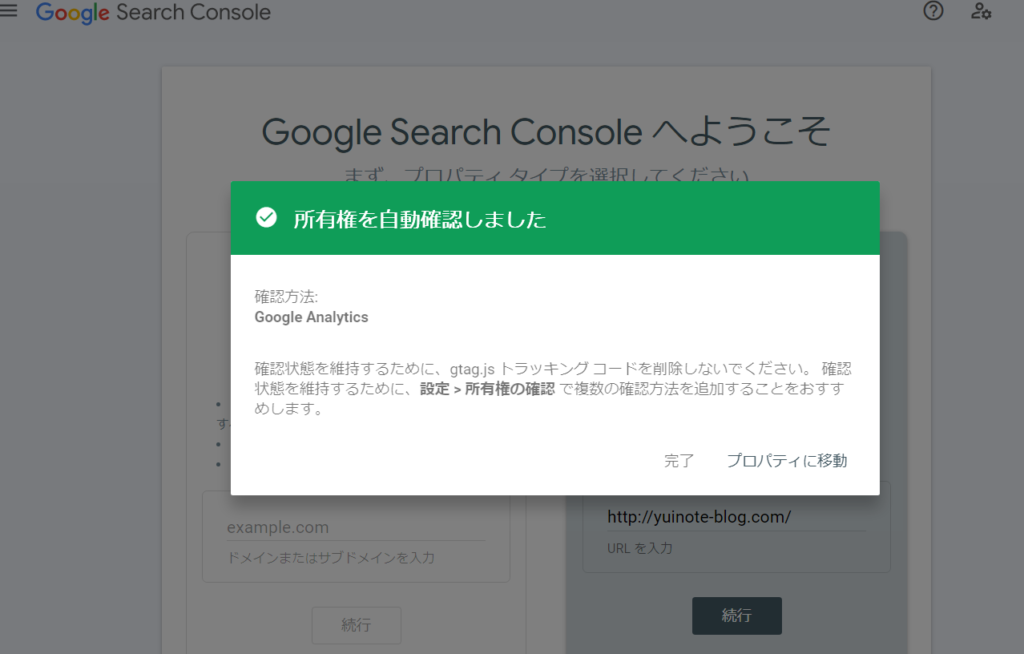Open the help question mark icon
Viewport: 1024px width, 654px height.
(933, 11)
